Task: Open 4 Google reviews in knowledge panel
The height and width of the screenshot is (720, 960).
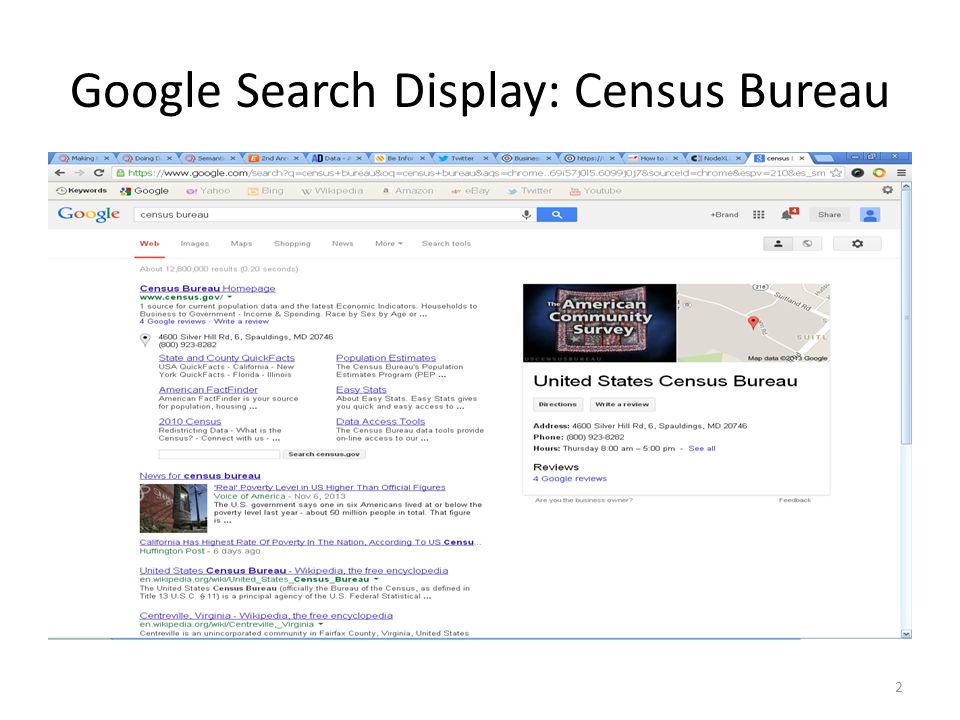Action: click(569, 479)
